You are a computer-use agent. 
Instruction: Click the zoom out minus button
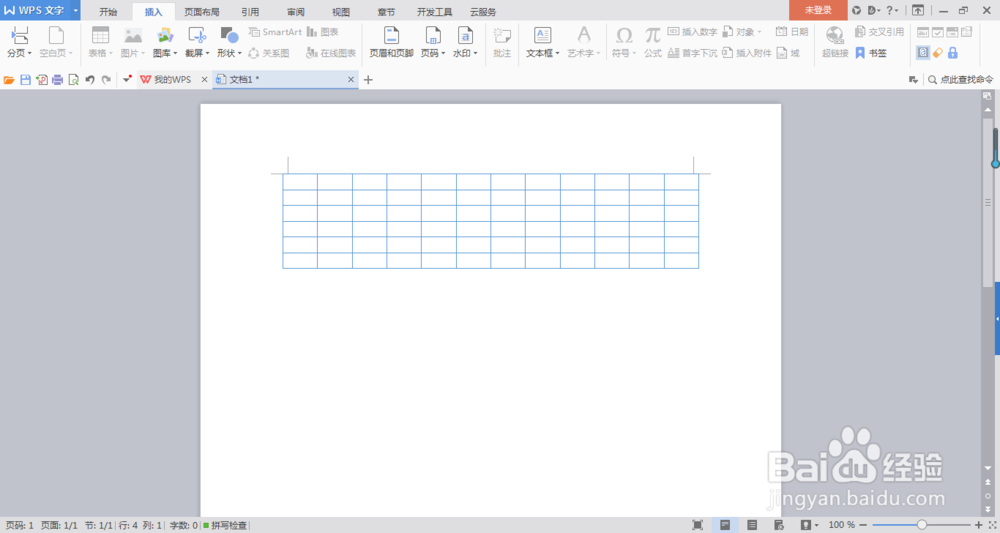(865, 525)
